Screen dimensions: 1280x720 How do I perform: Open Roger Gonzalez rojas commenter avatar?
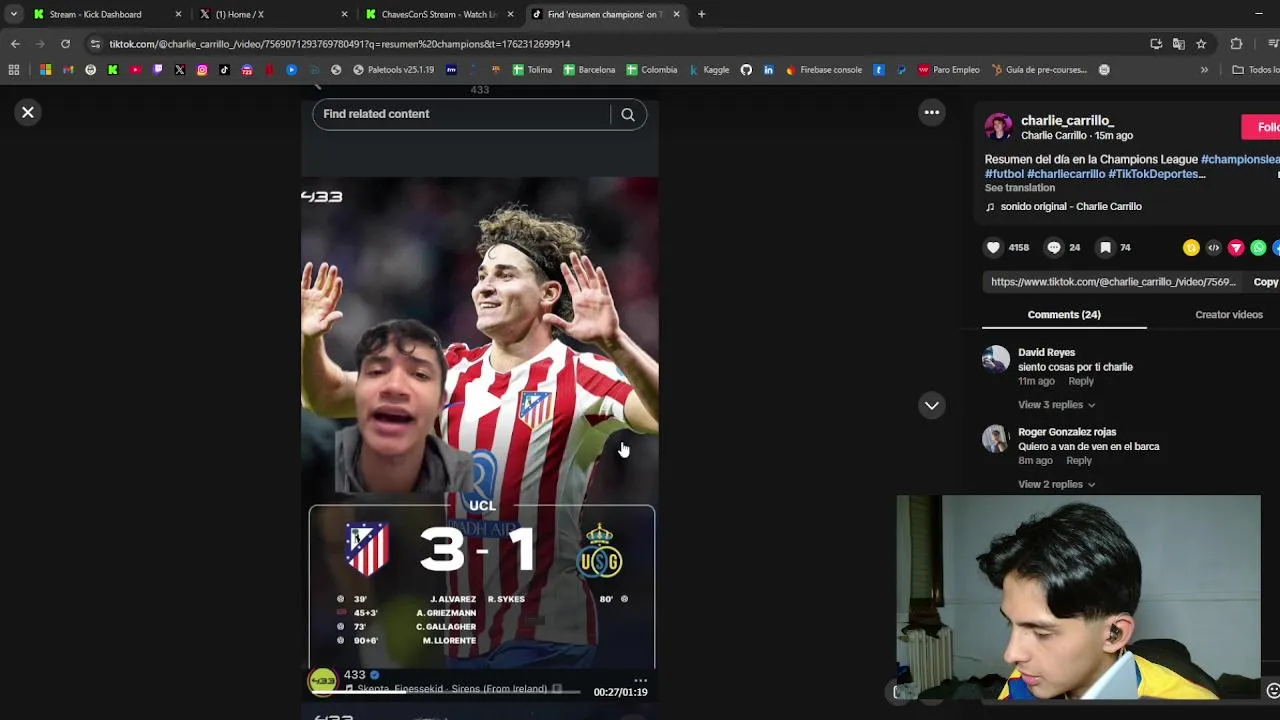pyautogui.click(x=996, y=439)
